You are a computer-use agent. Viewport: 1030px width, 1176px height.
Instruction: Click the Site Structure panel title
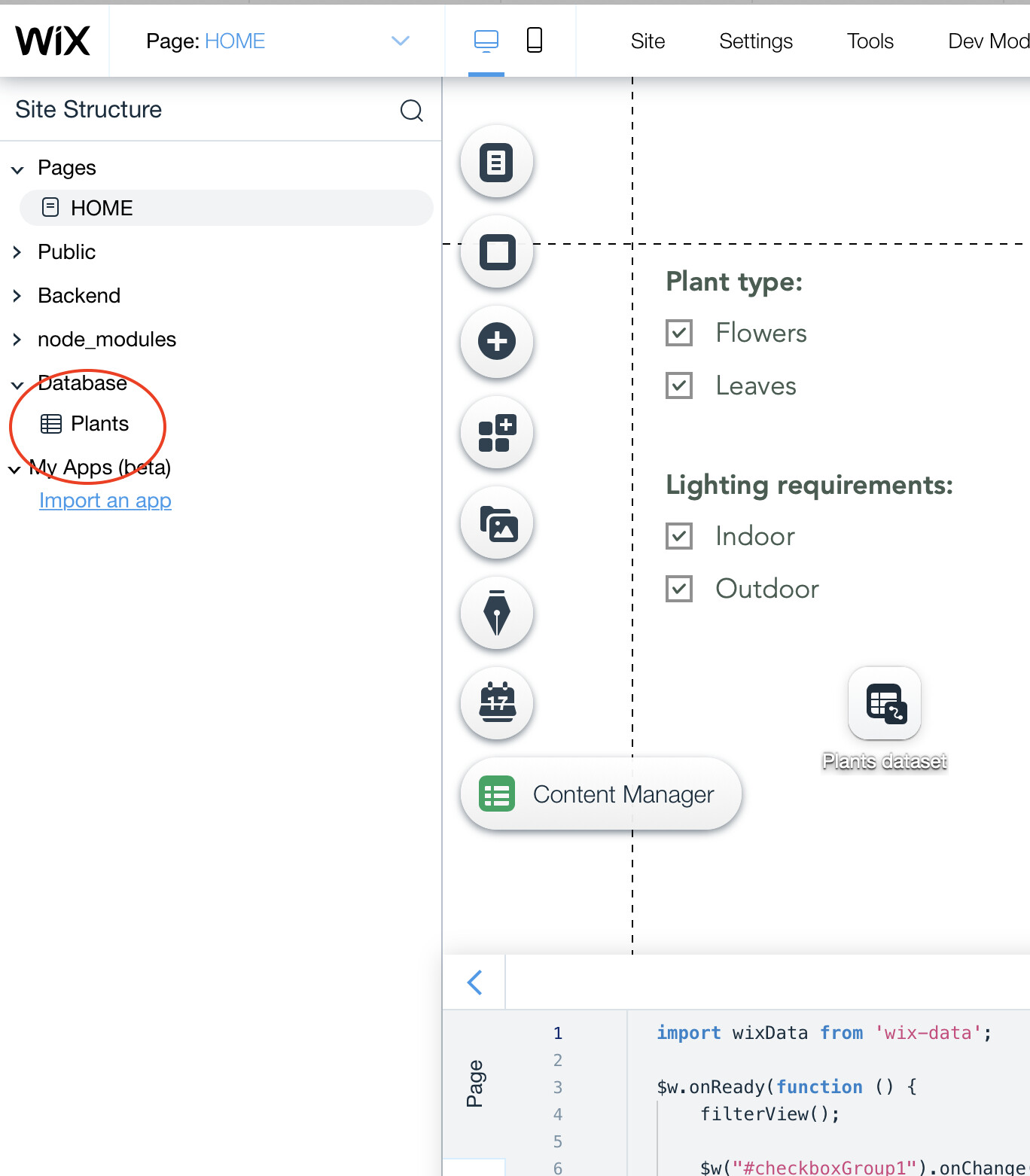(x=89, y=110)
